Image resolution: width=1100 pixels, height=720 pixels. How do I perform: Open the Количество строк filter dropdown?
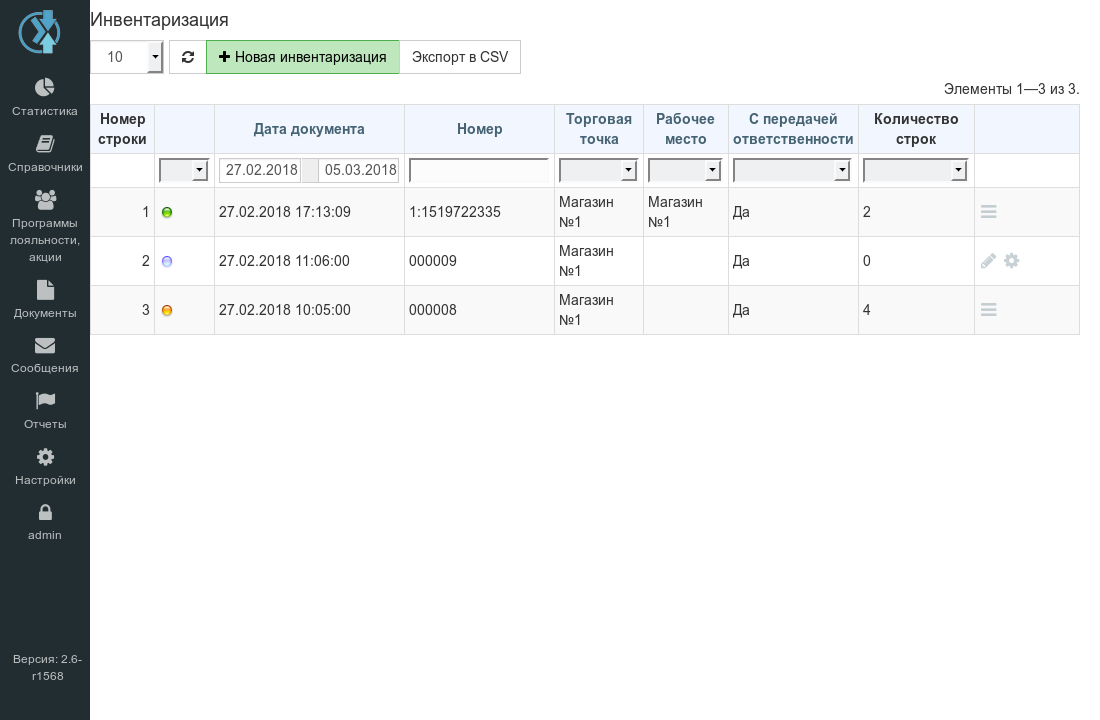pos(915,170)
